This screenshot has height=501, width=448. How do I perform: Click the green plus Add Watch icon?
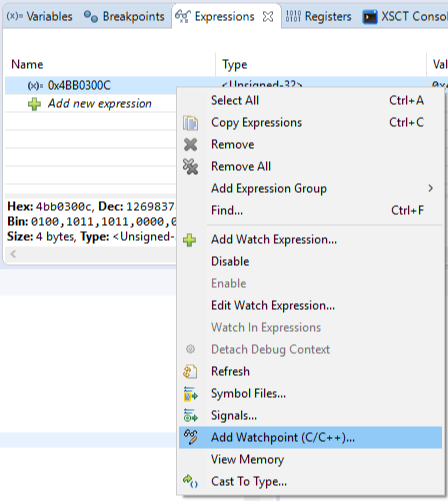click(190, 240)
